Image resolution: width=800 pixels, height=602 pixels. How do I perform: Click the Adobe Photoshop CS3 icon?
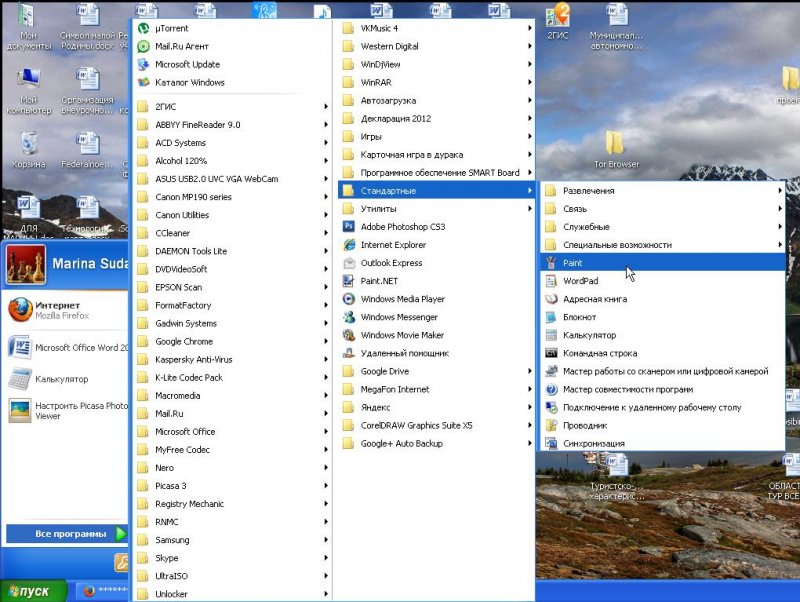click(x=349, y=227)
